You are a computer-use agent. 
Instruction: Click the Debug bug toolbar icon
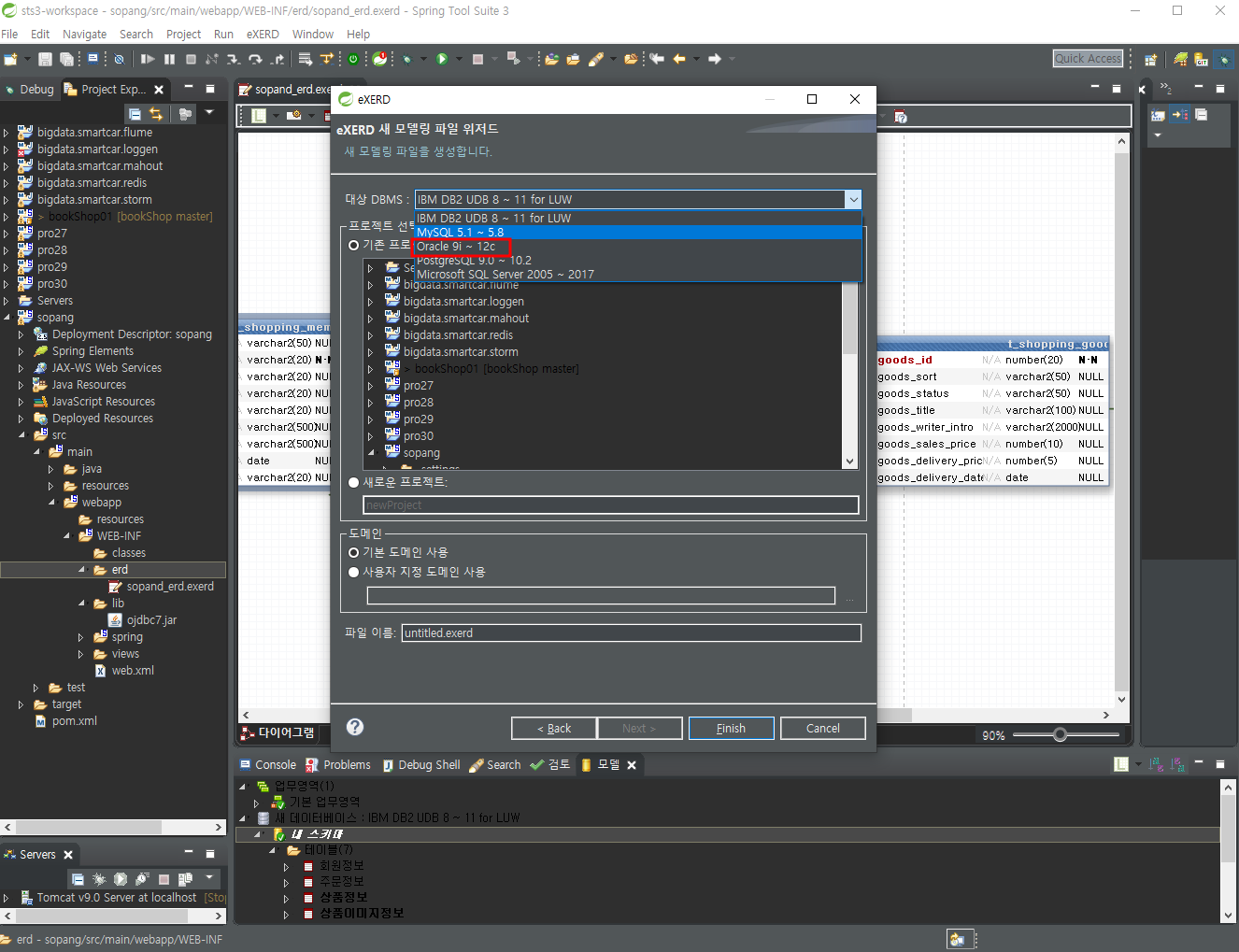[x=406, y=59]
